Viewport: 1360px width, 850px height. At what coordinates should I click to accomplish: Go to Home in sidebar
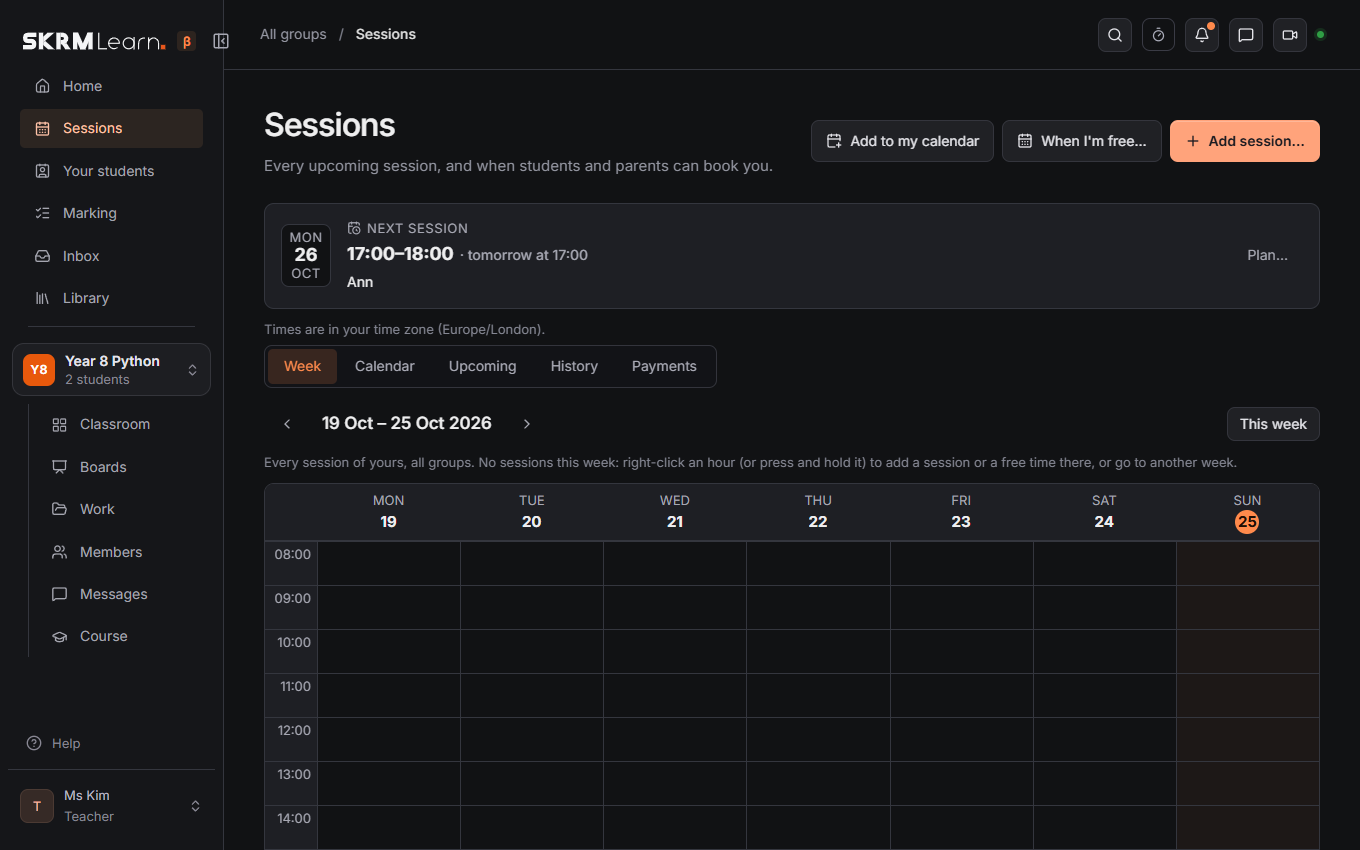pos(111,86)
